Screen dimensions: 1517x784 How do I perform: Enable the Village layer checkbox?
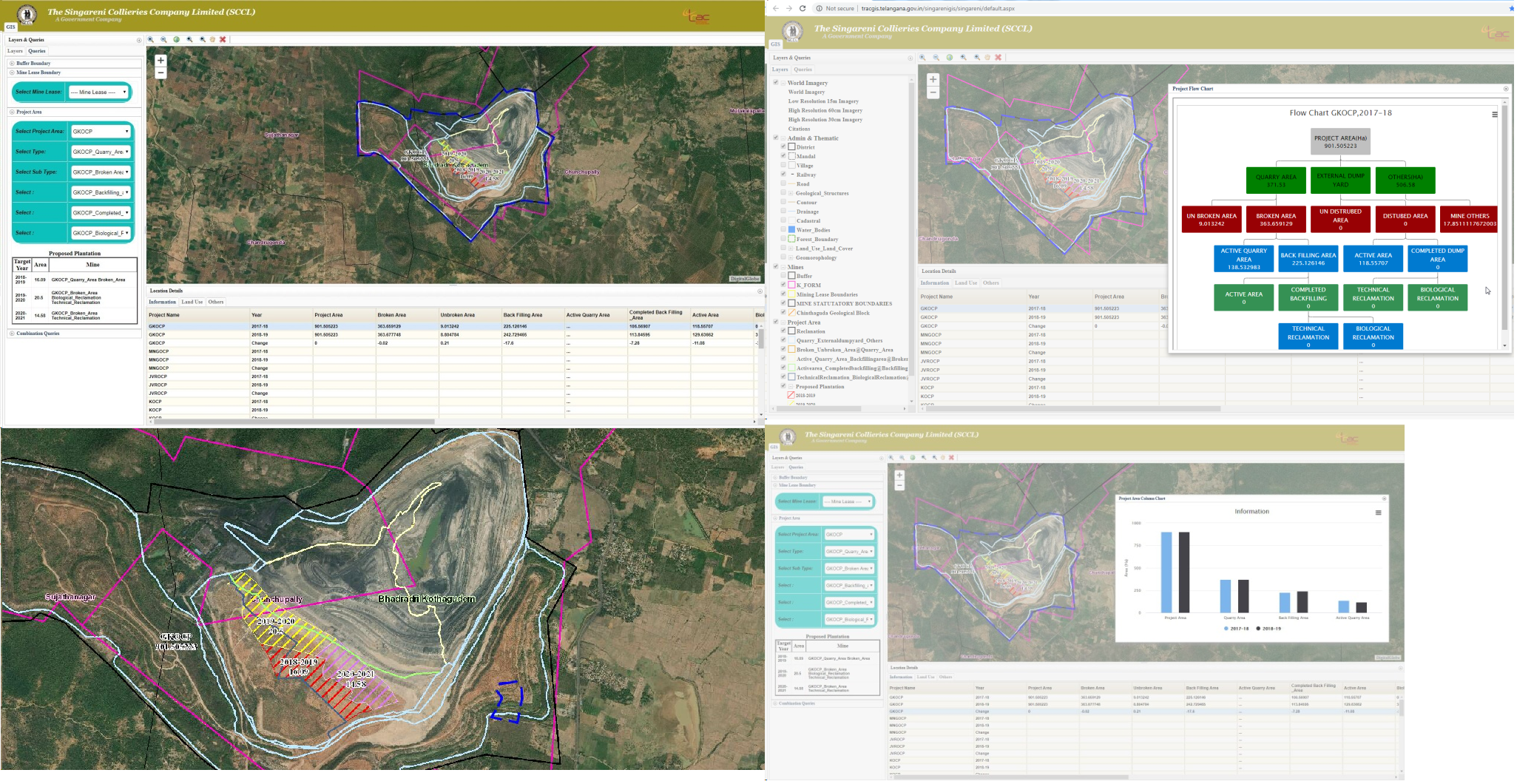(783, 166)
